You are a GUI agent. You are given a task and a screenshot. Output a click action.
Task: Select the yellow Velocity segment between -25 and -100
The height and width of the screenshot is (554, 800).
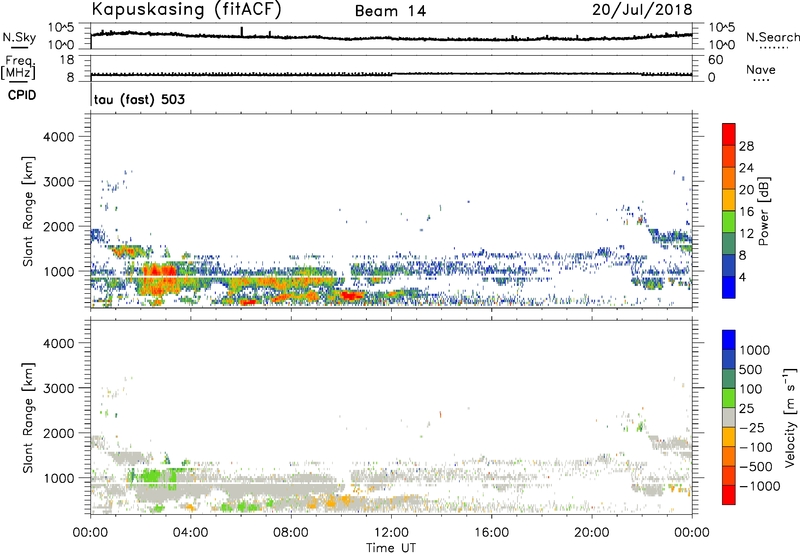click(729, 437)
